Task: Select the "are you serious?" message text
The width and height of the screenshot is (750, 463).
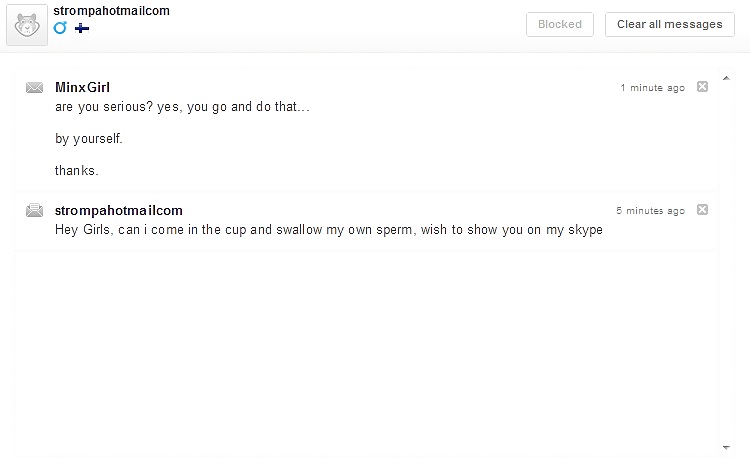Action: (182, 107)
